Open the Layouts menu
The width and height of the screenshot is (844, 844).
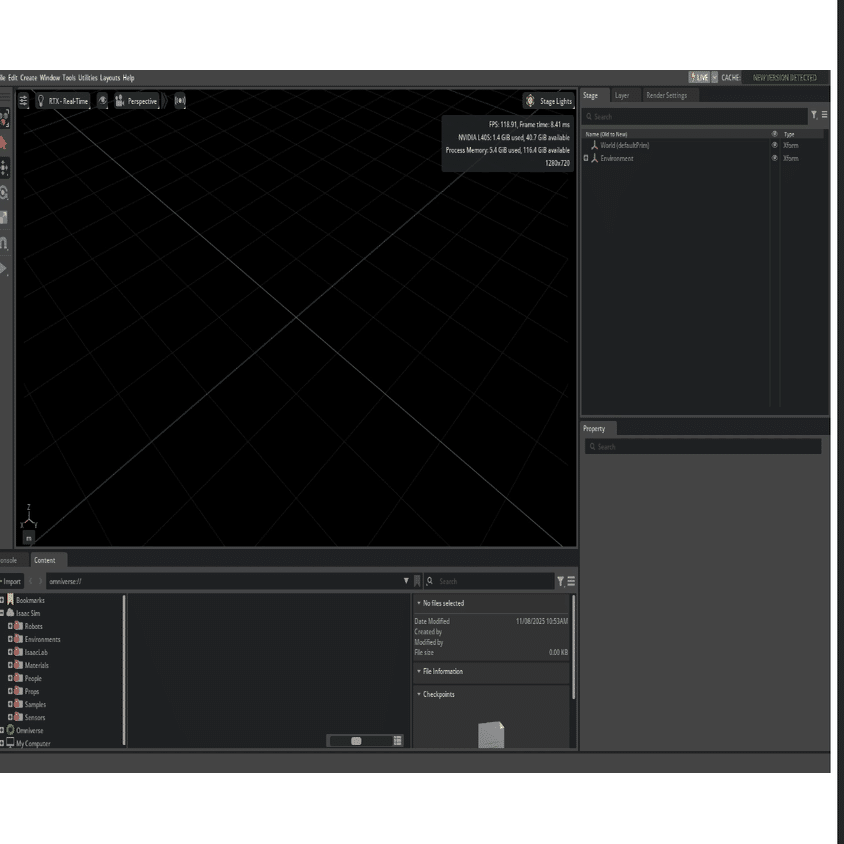point(110,78)
